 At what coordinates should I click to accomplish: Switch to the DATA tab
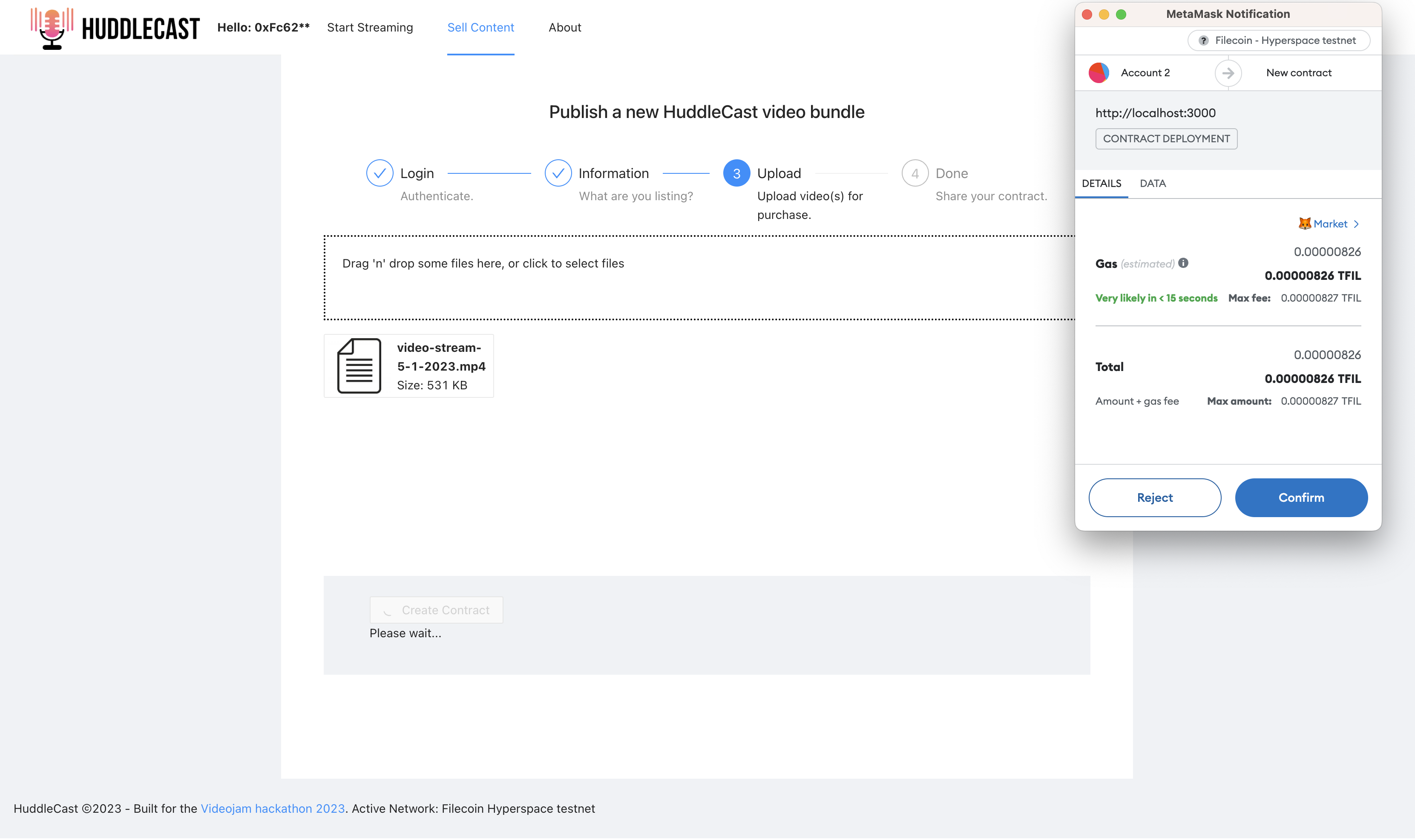click(1152, 184)
